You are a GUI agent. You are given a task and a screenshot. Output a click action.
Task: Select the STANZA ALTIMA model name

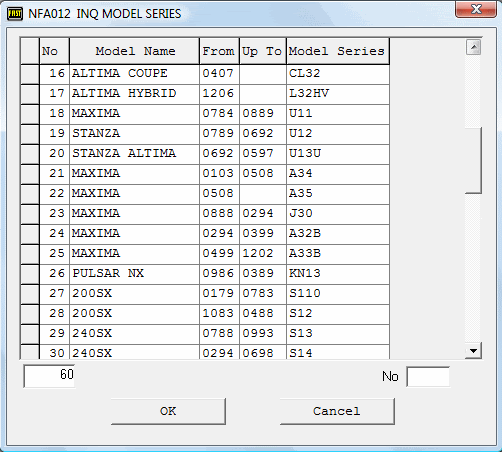tap(134, 154)
